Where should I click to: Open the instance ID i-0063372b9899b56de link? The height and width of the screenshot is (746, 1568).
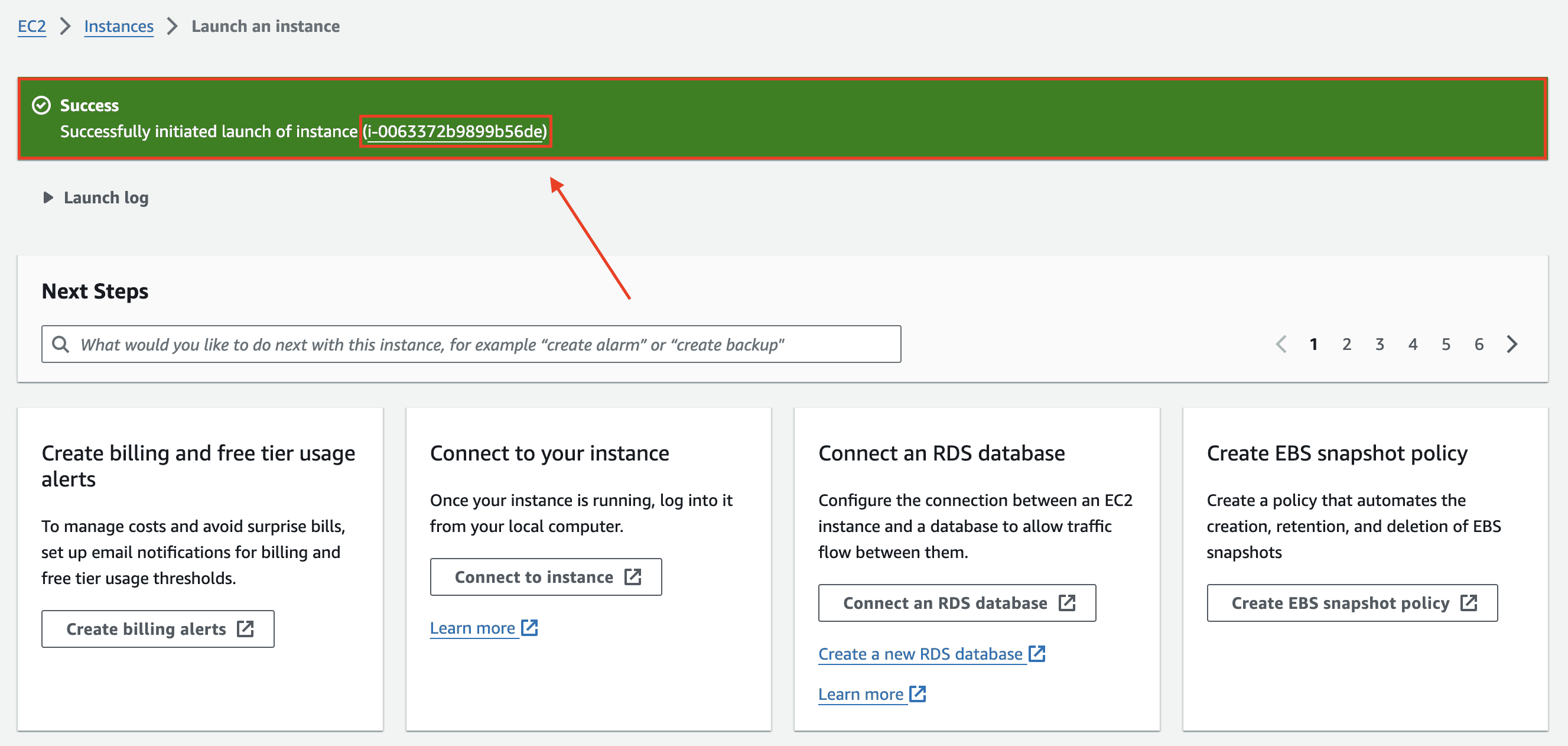[x=456, y=131]
